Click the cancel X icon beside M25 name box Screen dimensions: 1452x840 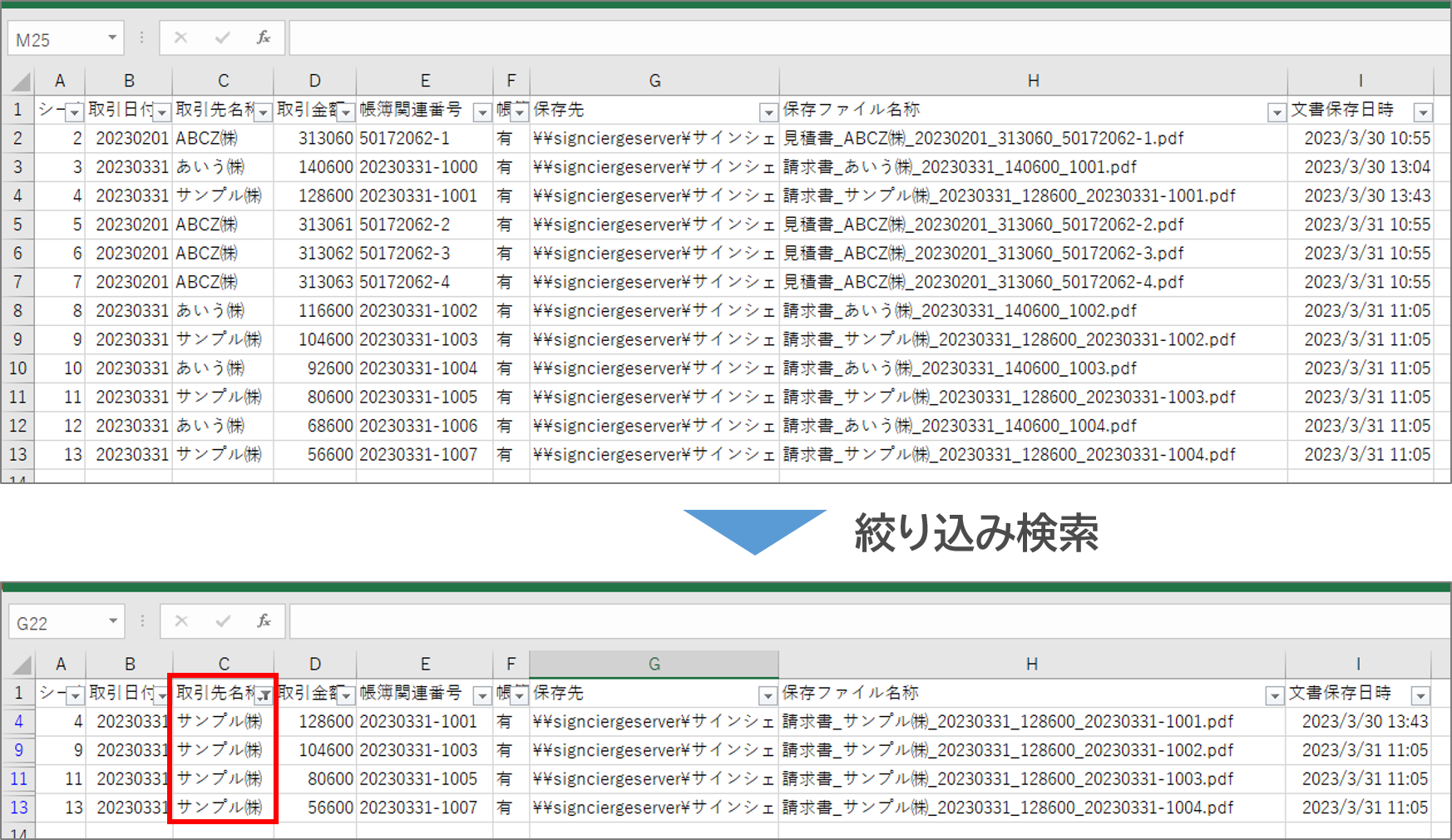pos(180,38)
